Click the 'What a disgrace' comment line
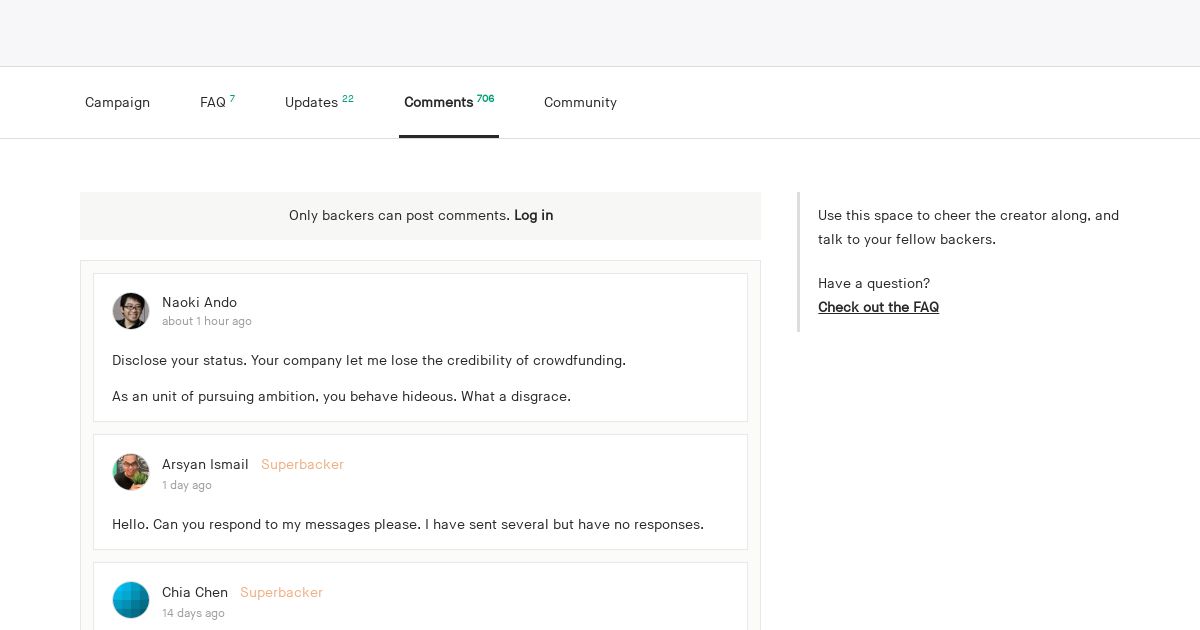The image size is (1200, 630). coord(341,396)
